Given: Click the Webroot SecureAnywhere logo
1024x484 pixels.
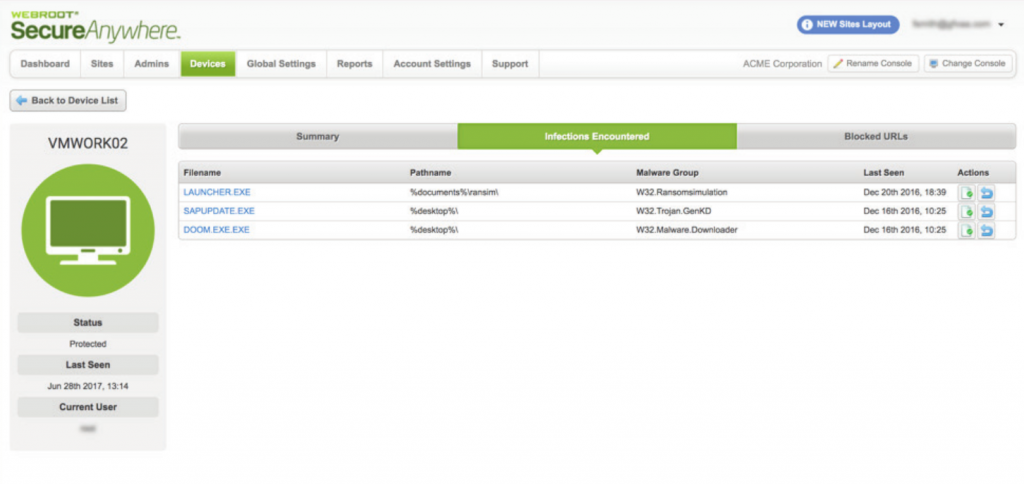Looking at the screenshot, I should point(95,27).
